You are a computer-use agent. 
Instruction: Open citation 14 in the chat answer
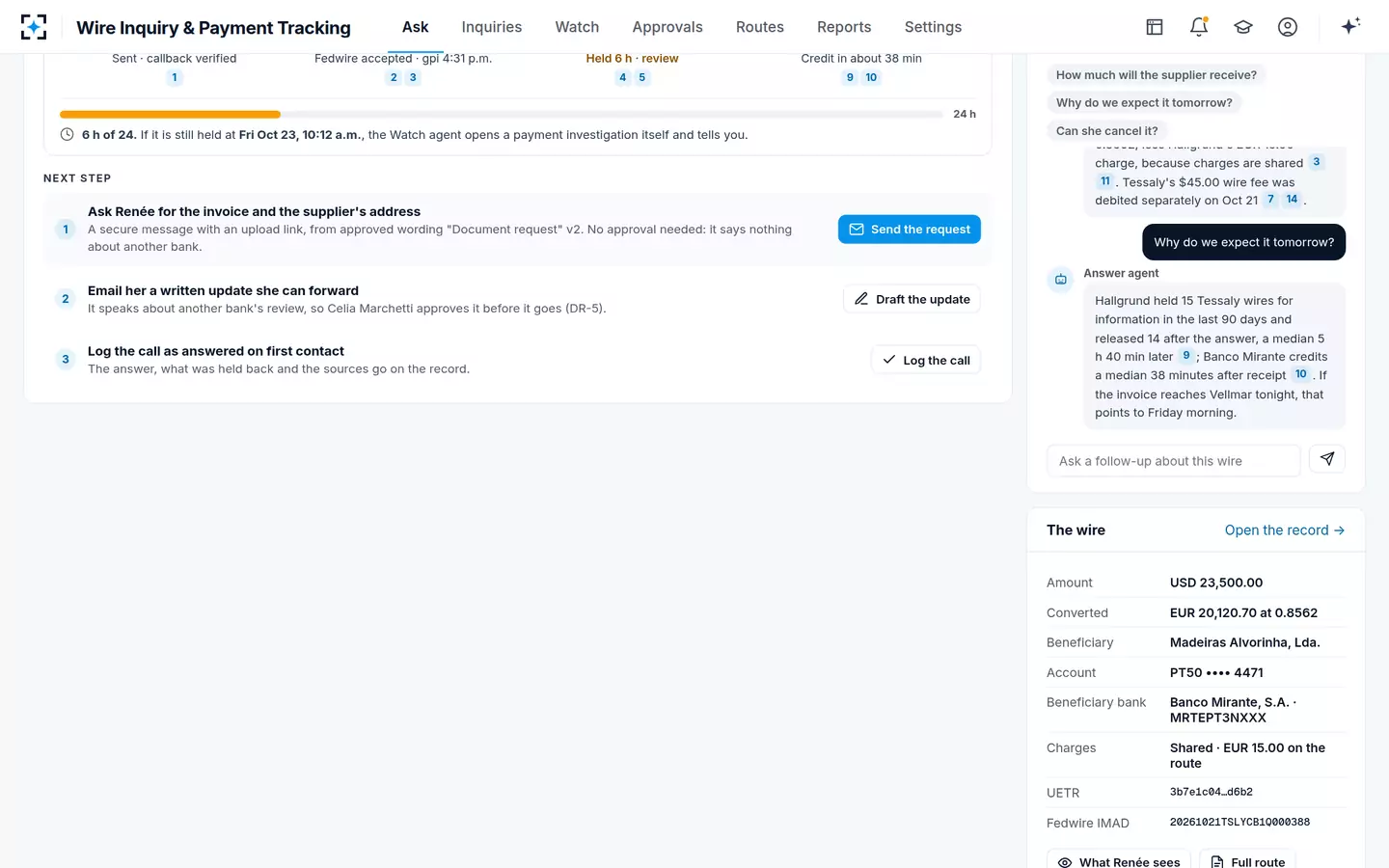pos(1292,200)
